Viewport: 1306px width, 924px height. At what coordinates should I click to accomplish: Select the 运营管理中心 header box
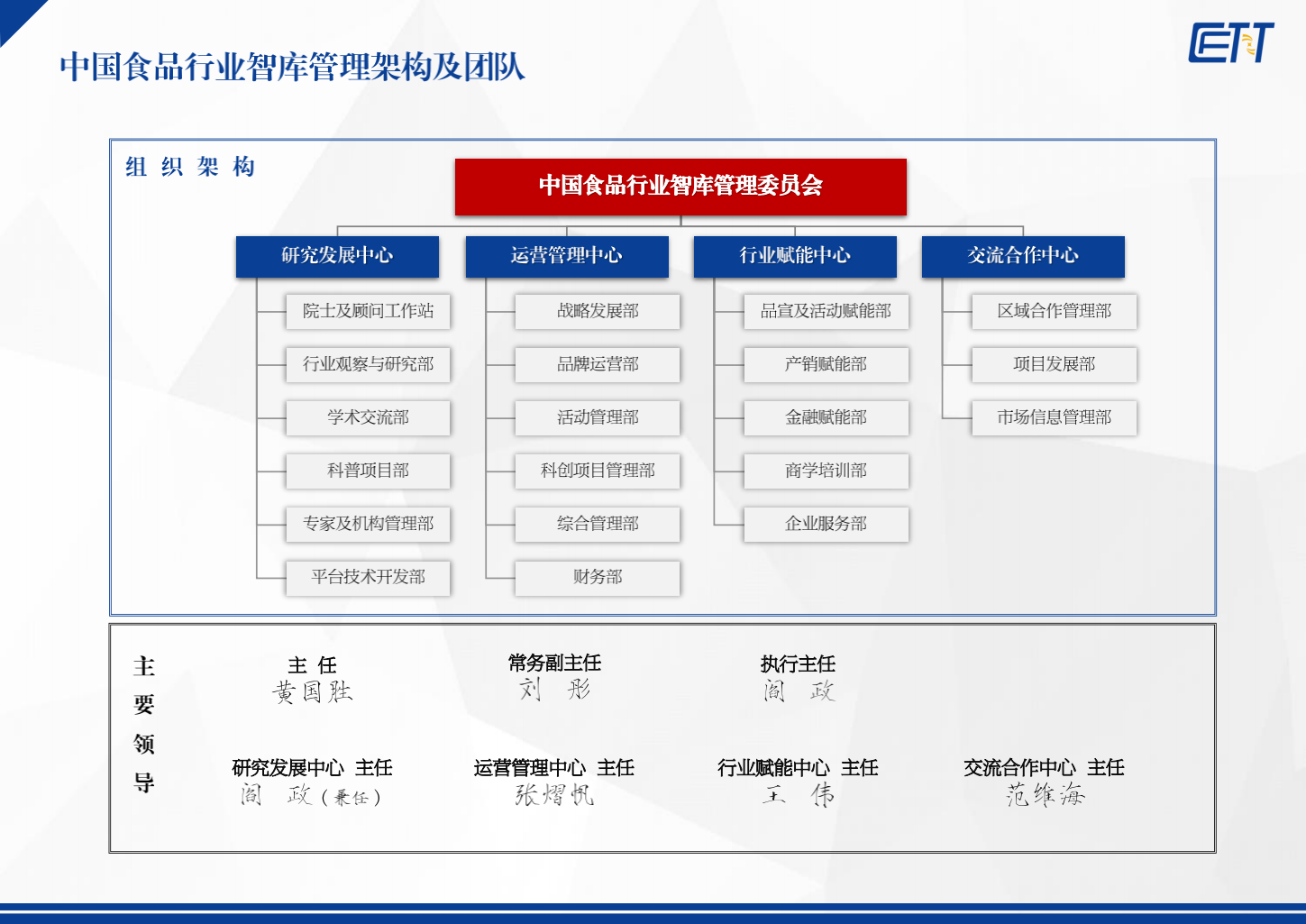pyautogui.click(x=566, y=256)
